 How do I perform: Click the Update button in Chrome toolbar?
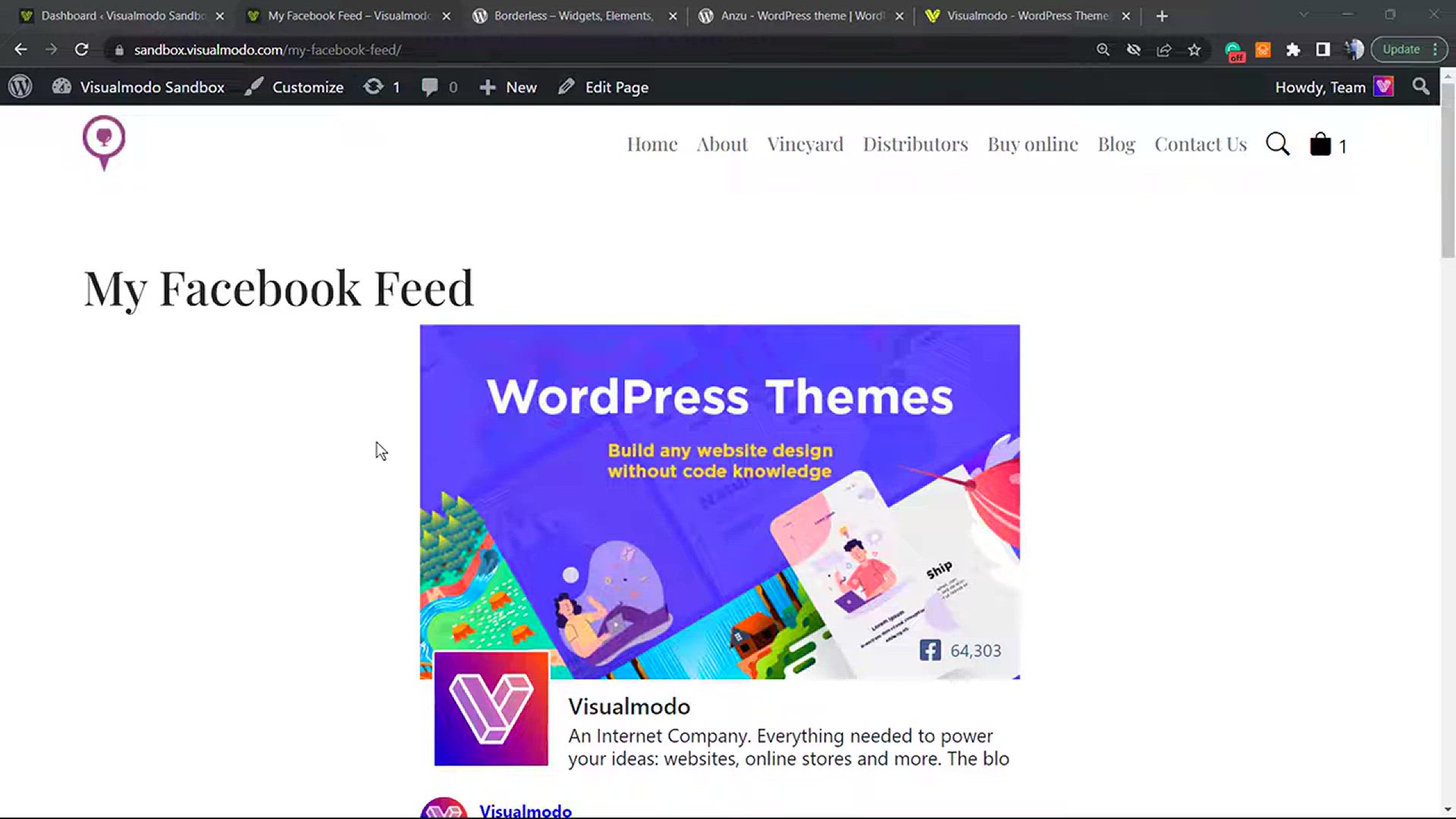click(1409, 49)
